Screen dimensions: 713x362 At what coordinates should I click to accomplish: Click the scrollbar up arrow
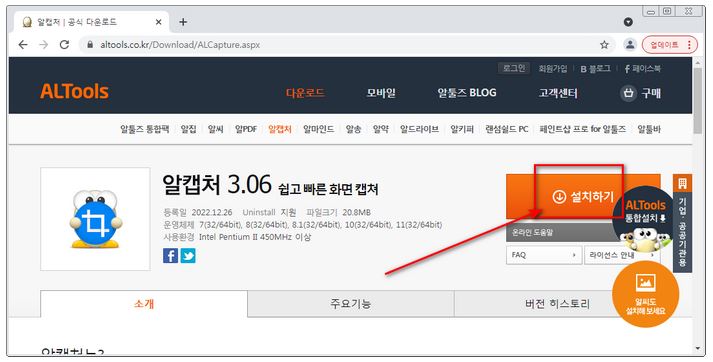pos(698,62)
